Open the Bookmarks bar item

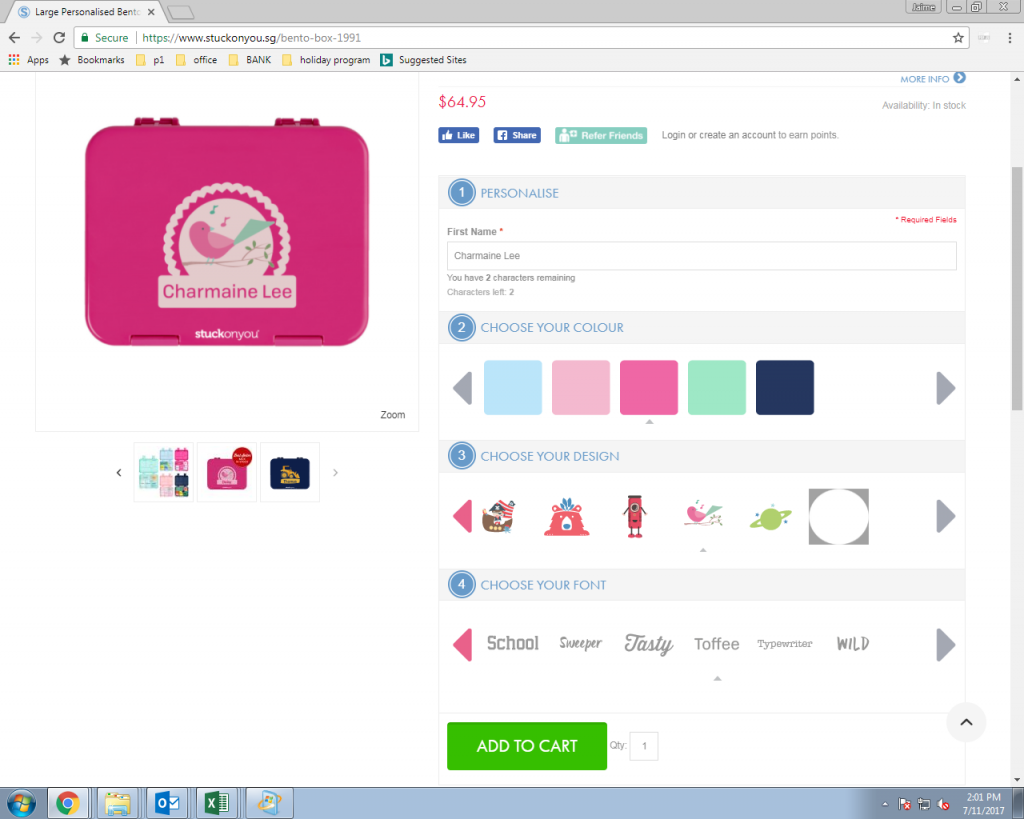pos(92,60)
